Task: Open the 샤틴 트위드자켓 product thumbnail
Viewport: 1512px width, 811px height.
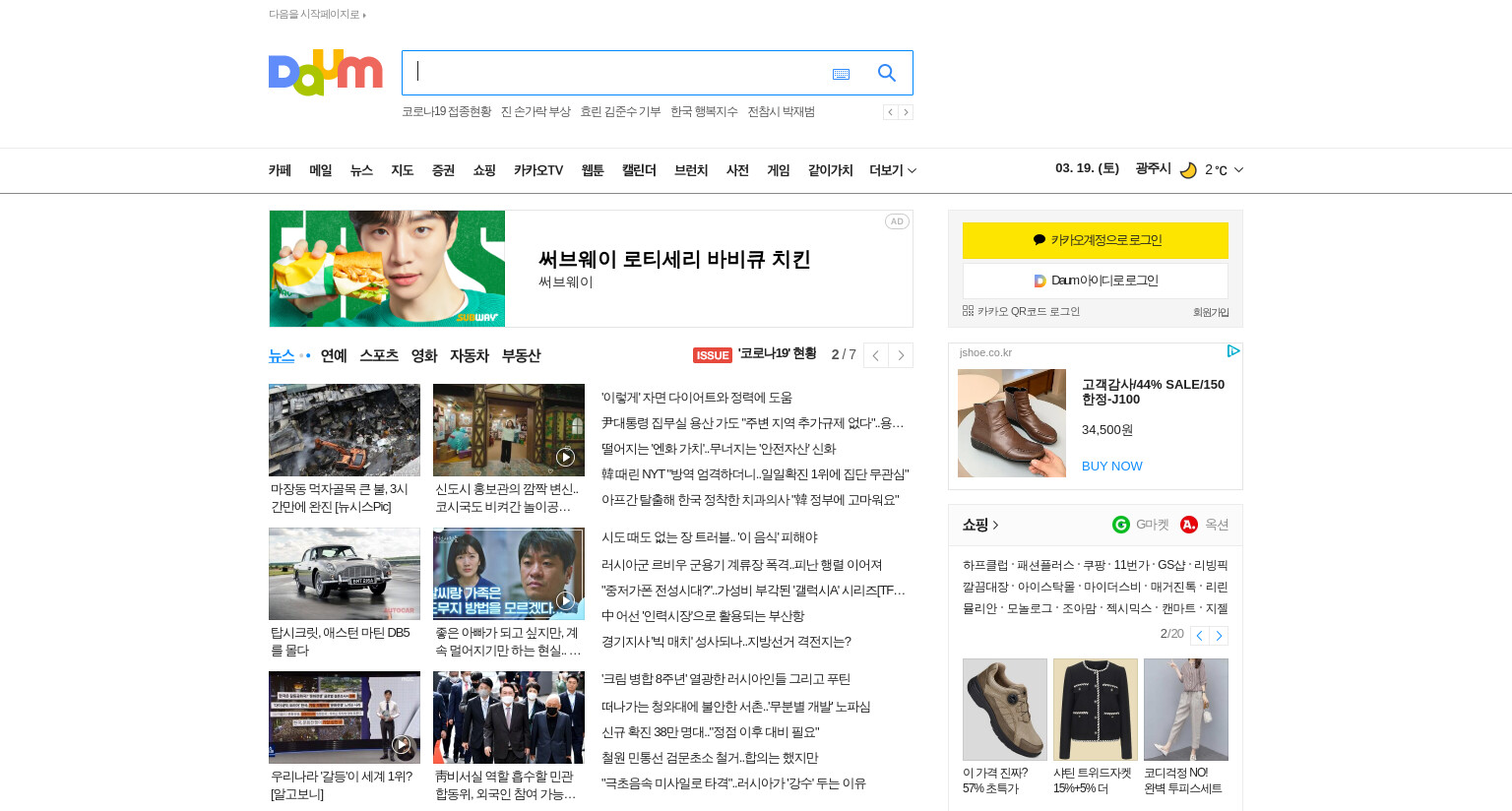Action: pos(1096,710)
